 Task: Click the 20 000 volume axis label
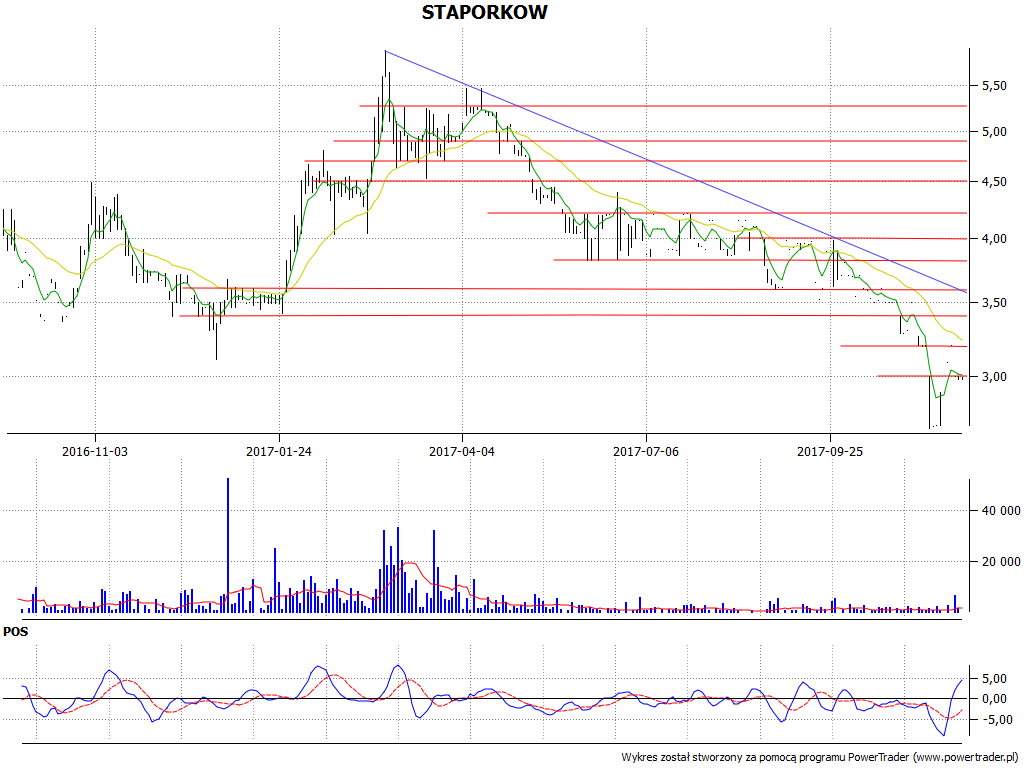pos(1000,562)
